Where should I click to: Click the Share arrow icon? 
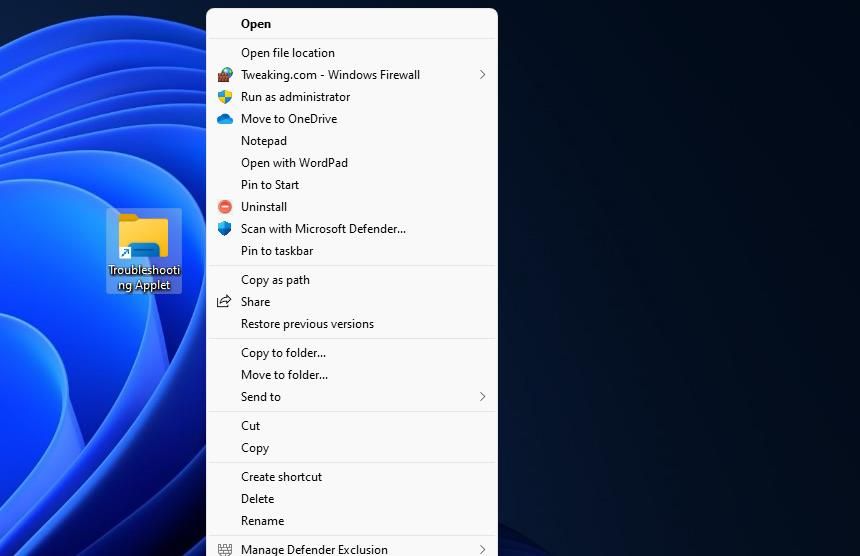click(224, 302)
